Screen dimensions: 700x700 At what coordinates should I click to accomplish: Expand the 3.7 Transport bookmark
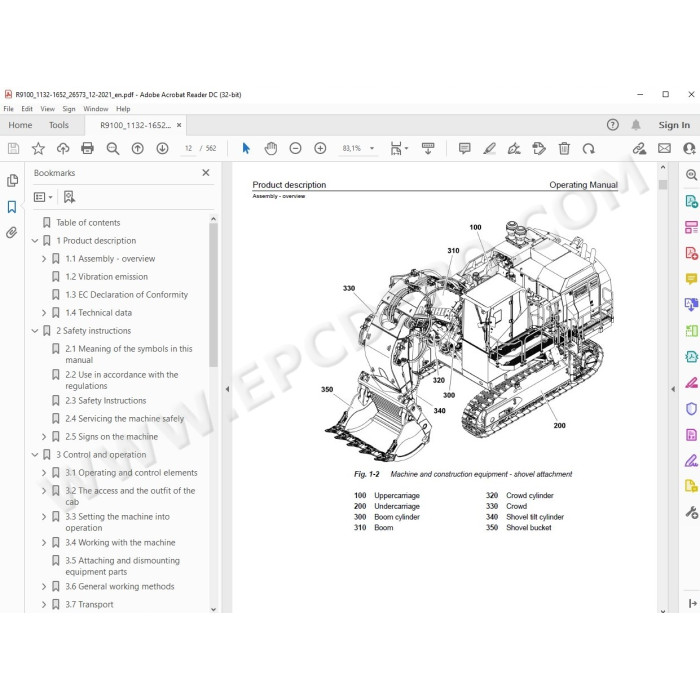click(x=44, y=604)
